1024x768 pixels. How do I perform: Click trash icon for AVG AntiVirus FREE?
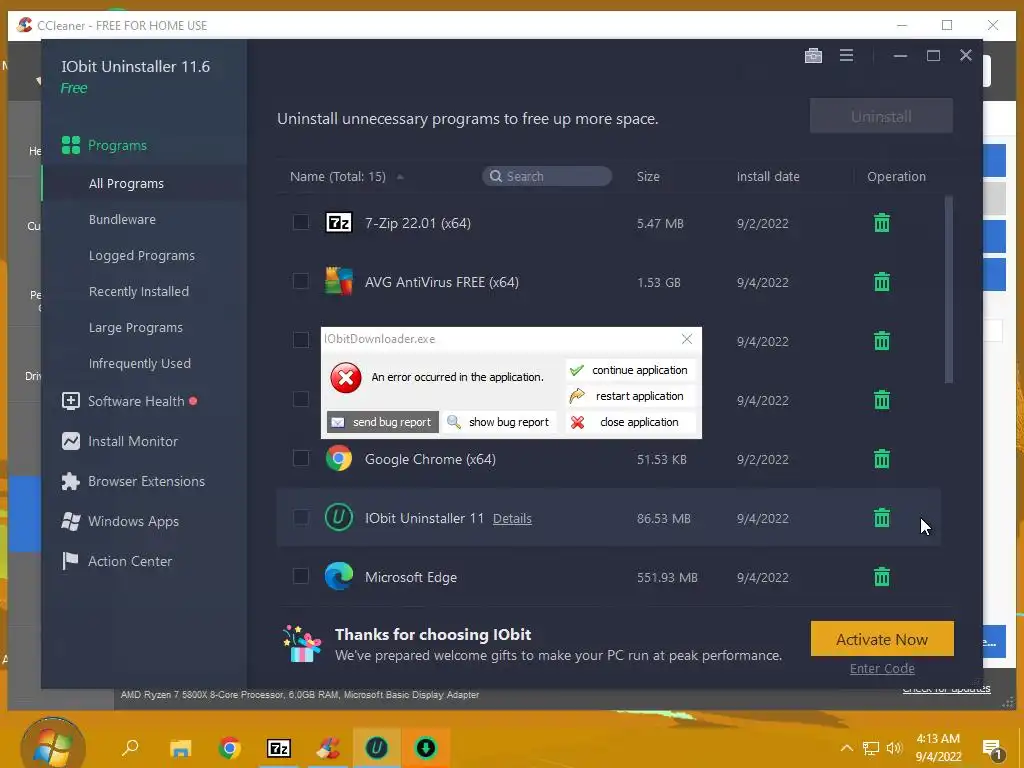[882, 281]
